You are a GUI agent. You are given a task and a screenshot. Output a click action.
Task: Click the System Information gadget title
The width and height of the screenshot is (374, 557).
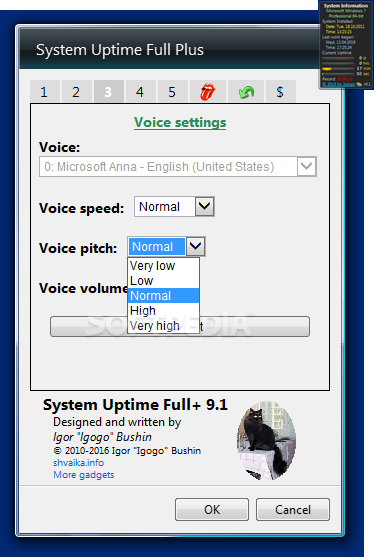(x=346, y=6)
